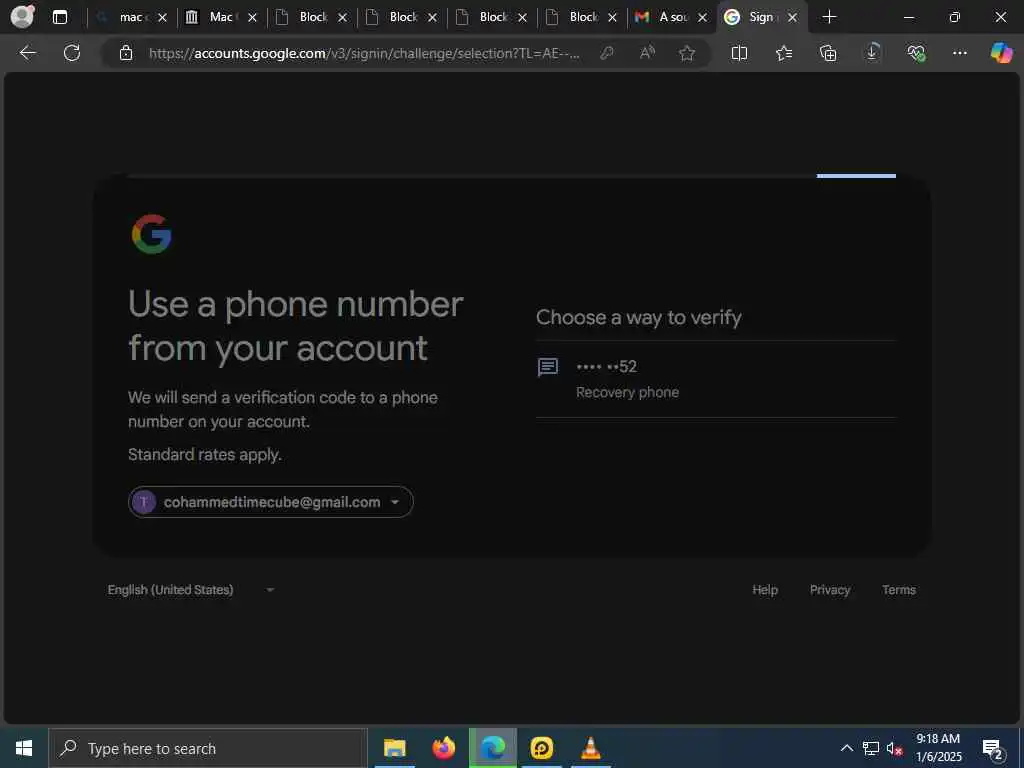The width and height of the screenshot is (1024, 768).
Task: Close the Gmail 'A sou' tab
Action: [x=702, y=18]
